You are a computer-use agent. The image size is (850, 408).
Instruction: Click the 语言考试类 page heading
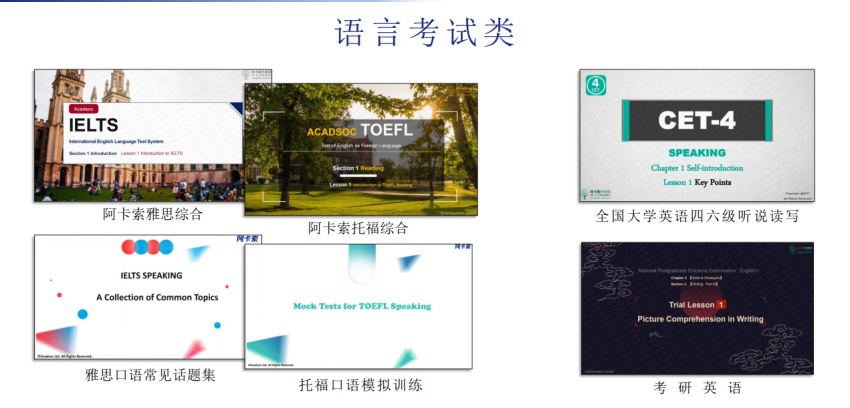[x=424, y=33]
